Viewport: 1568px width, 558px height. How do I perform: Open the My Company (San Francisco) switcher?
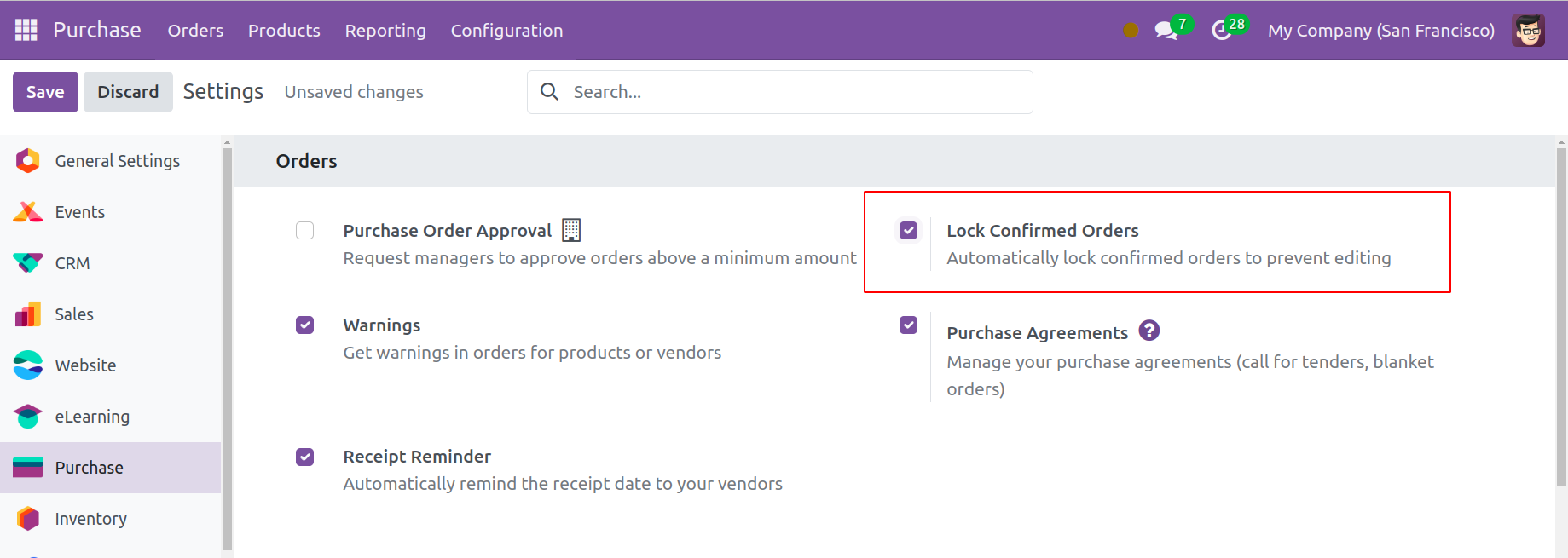pos(1380,31)
